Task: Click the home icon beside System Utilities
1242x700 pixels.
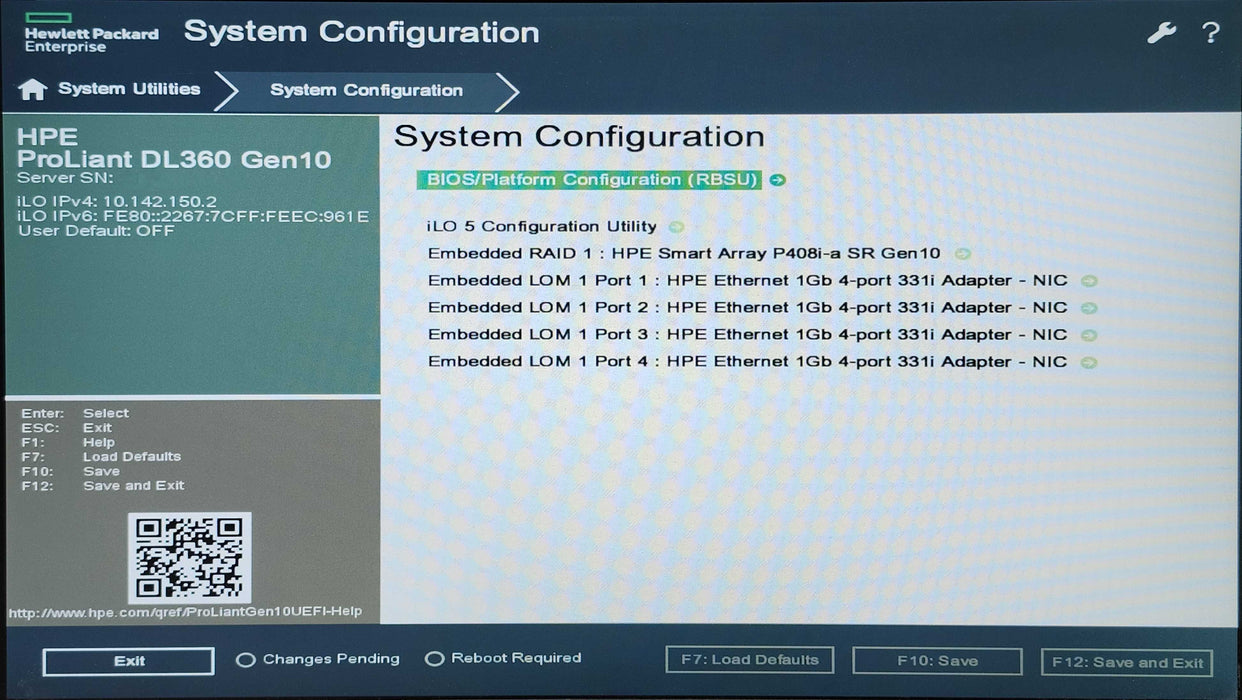Action: point(33,89)
